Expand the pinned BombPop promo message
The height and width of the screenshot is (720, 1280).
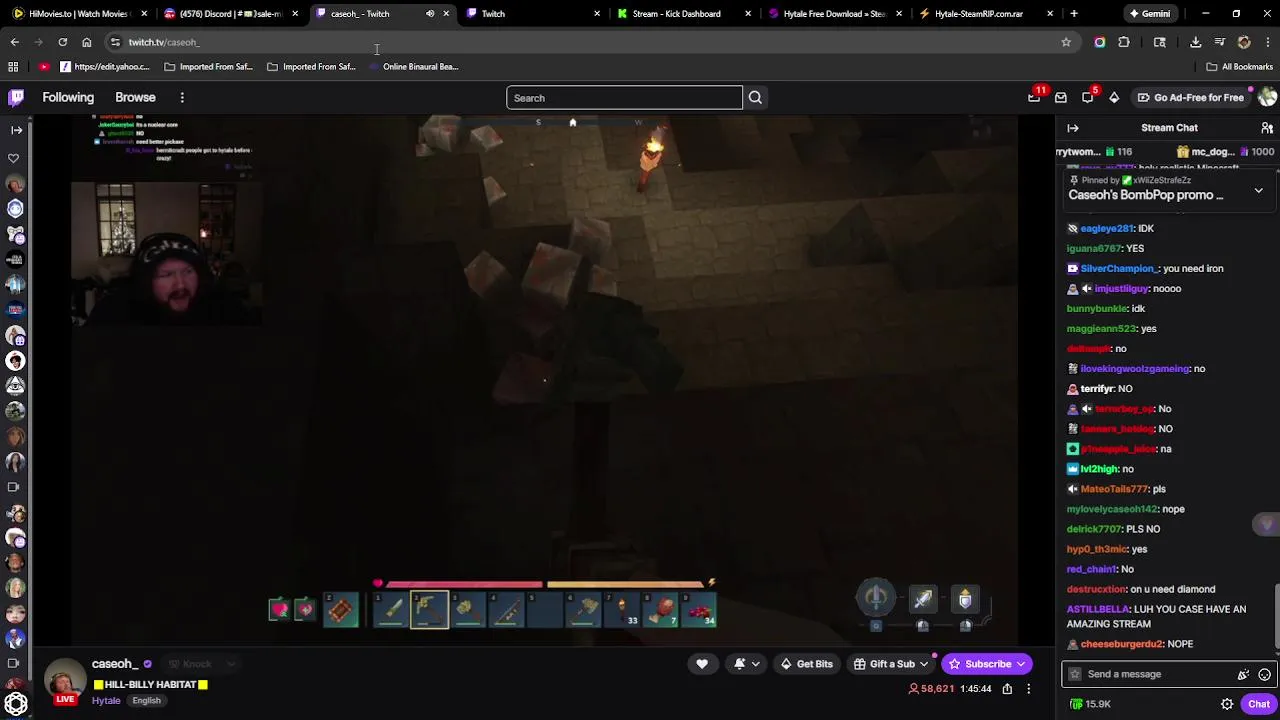pyautogui.click(x=1258, y=190)
